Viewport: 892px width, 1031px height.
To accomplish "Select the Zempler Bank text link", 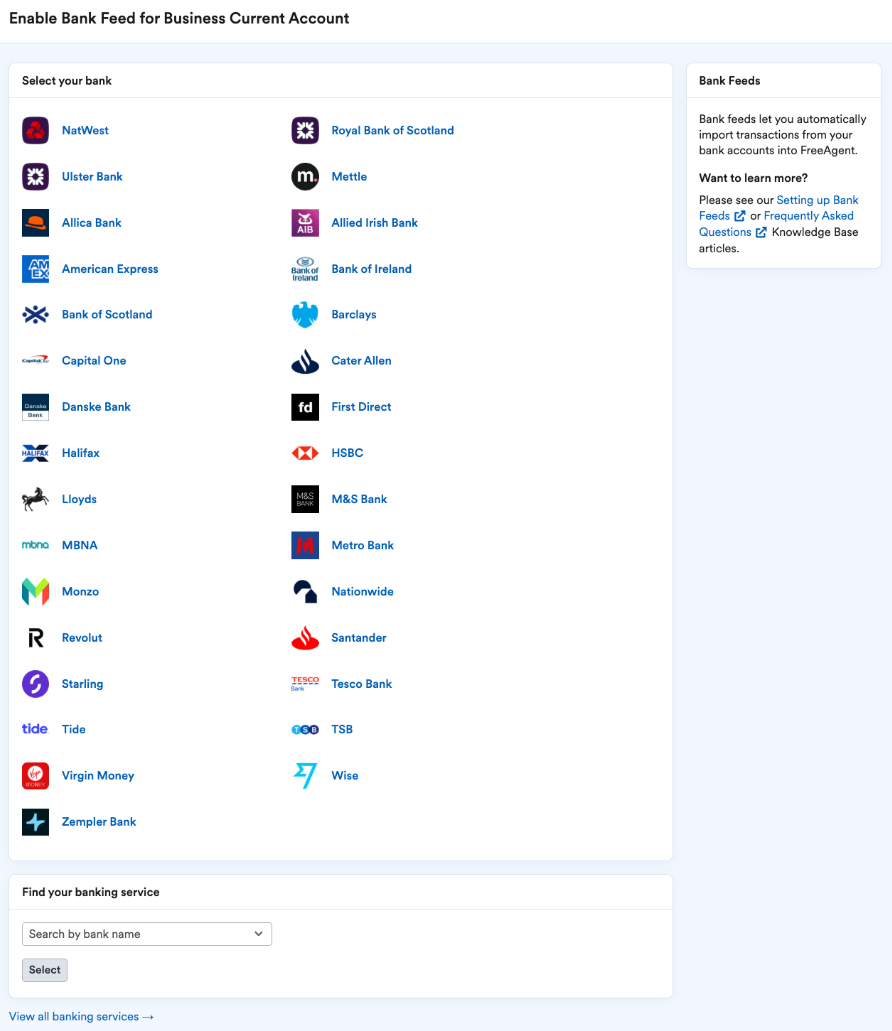I will (x=99, y=822).
